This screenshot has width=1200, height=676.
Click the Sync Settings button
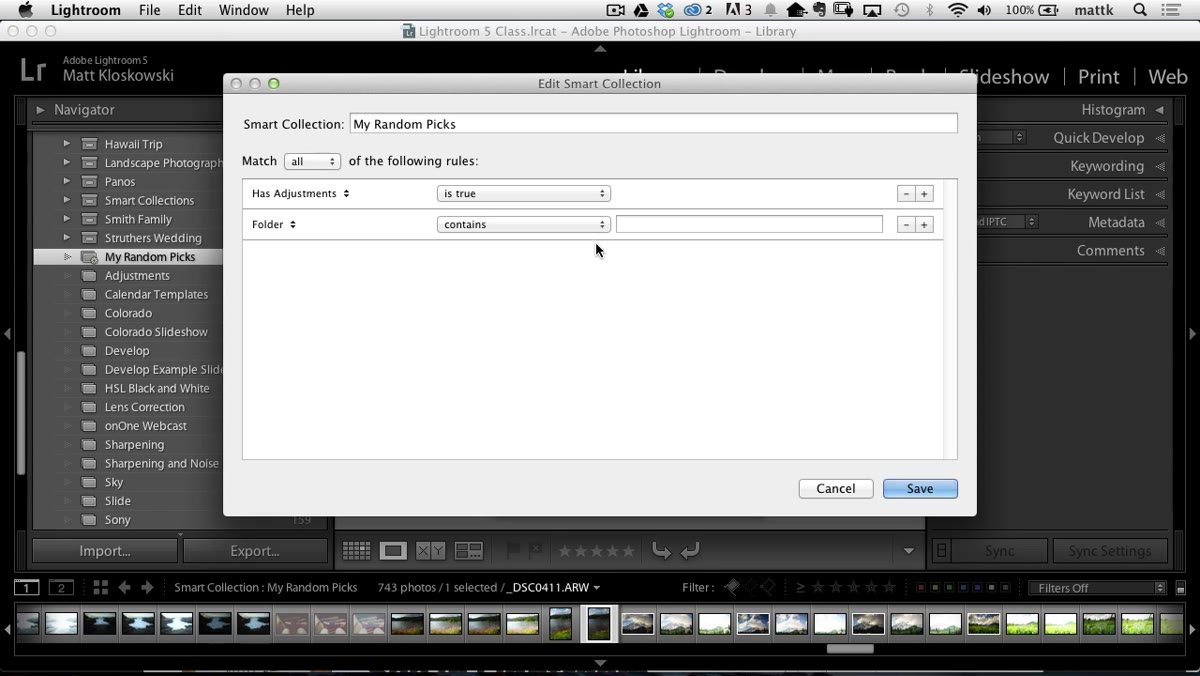[x=1109, y=551]
